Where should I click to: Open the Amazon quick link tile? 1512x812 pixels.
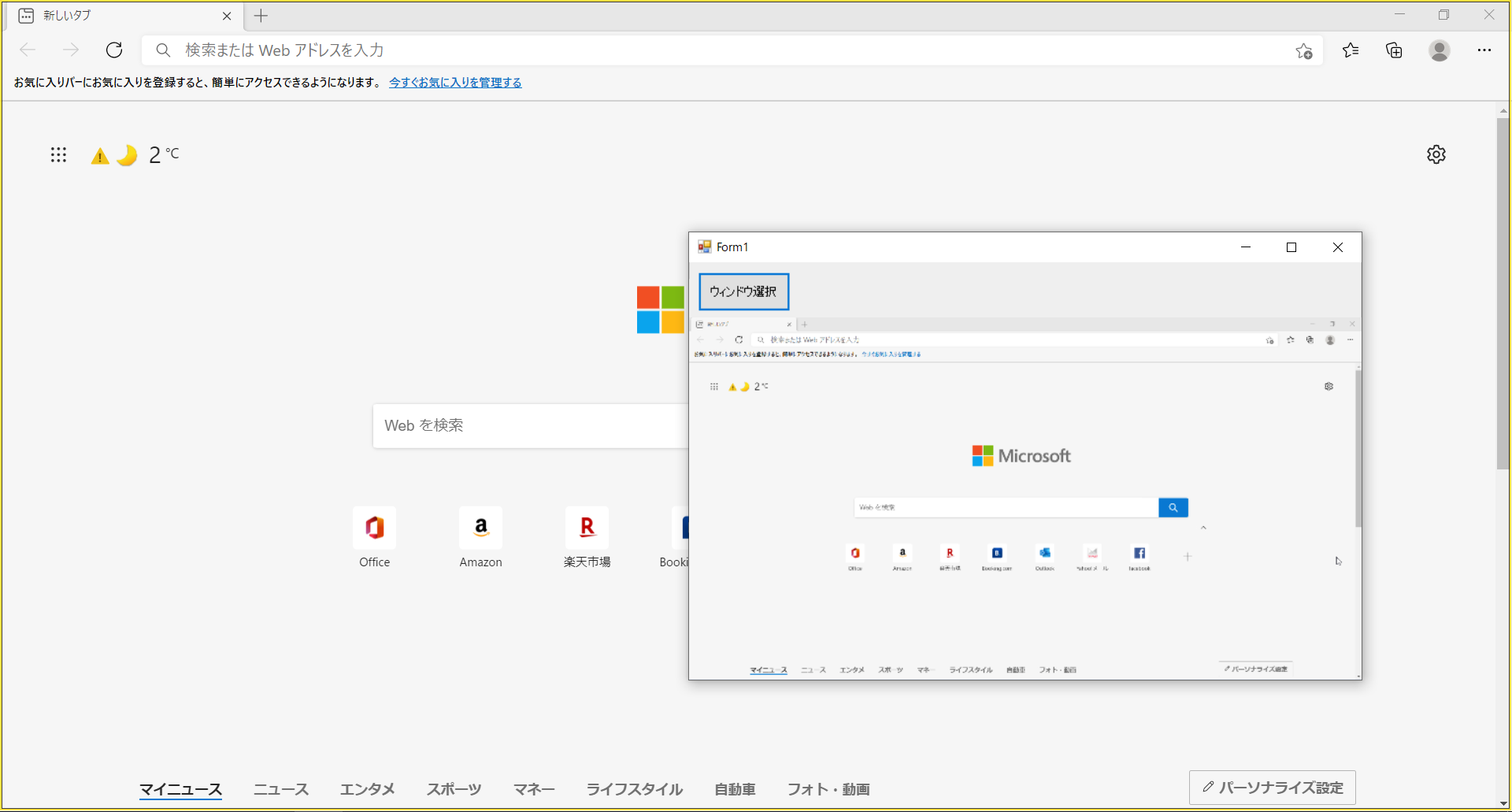click(480, 538)
